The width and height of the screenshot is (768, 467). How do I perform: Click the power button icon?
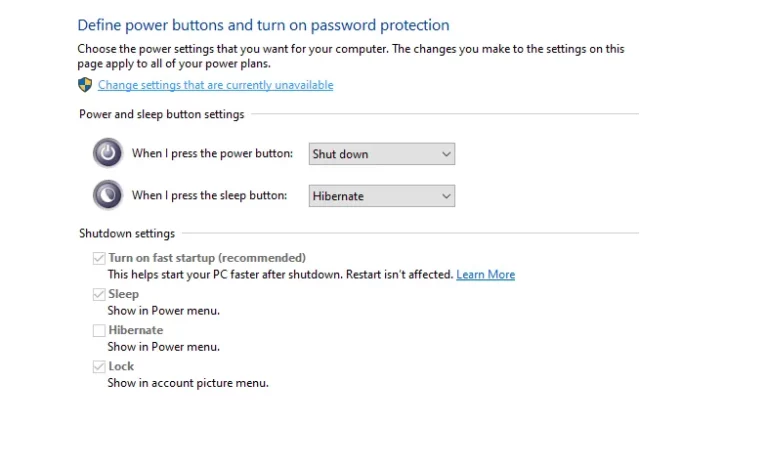(x=108, y=153)
